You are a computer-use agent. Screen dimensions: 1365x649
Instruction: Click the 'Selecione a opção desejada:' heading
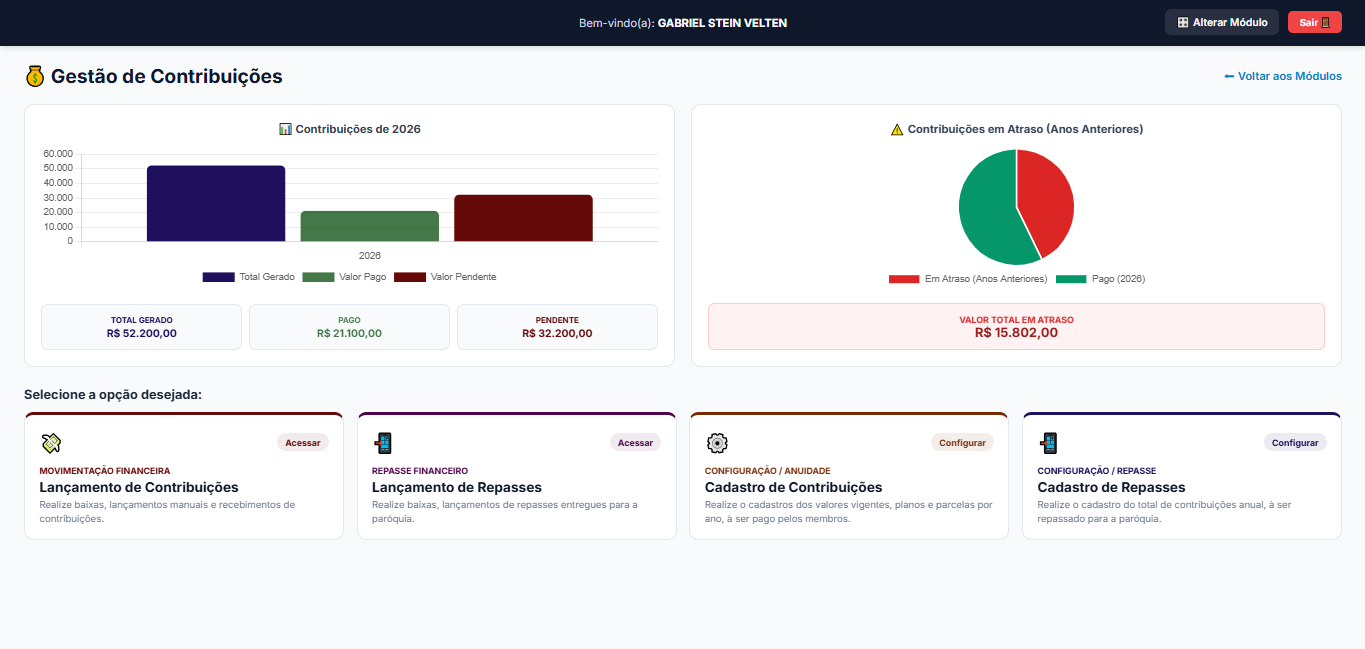[113, 394]
